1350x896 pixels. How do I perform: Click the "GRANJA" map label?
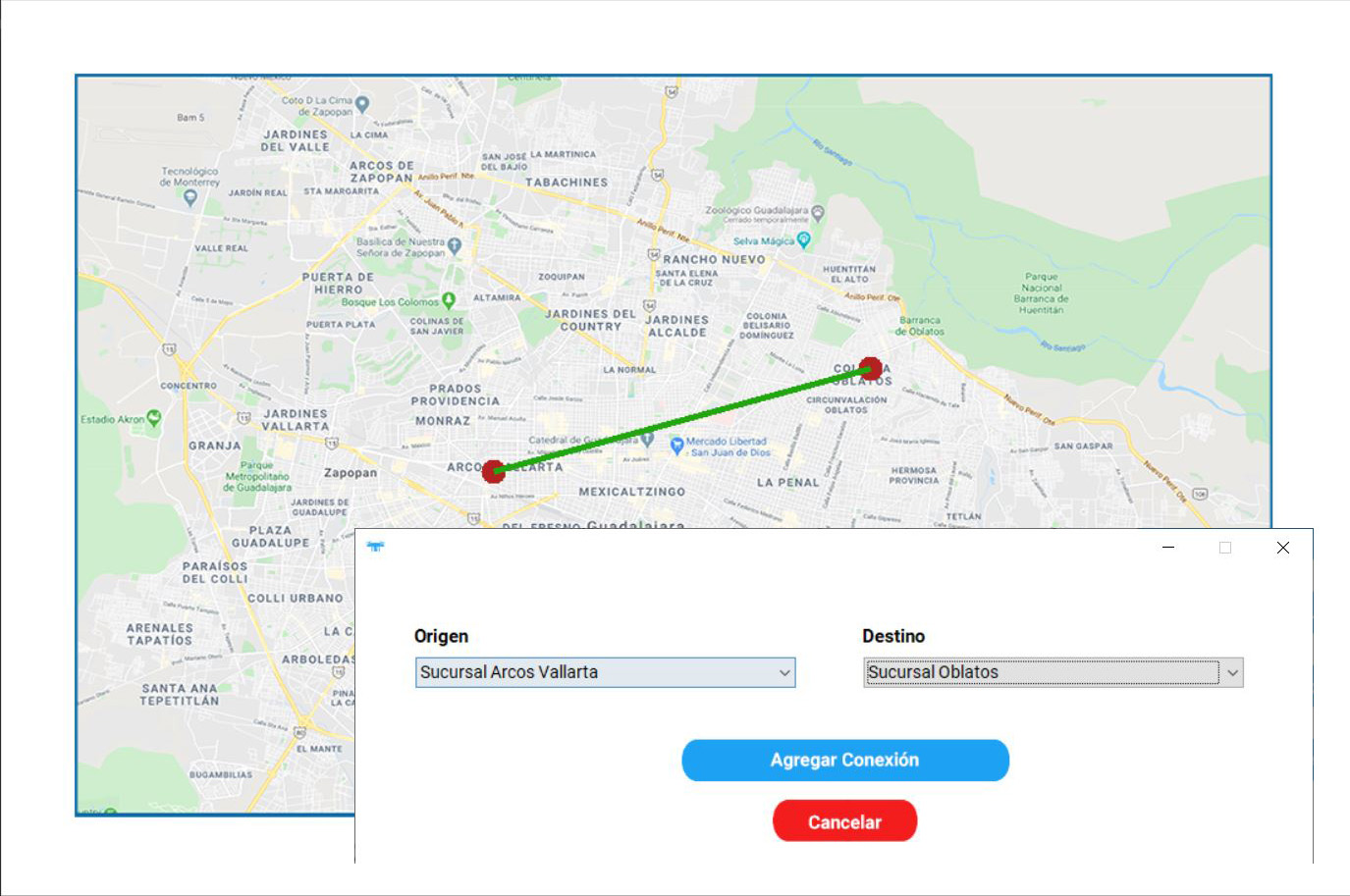pyautogui.click(x=215, y=446)
